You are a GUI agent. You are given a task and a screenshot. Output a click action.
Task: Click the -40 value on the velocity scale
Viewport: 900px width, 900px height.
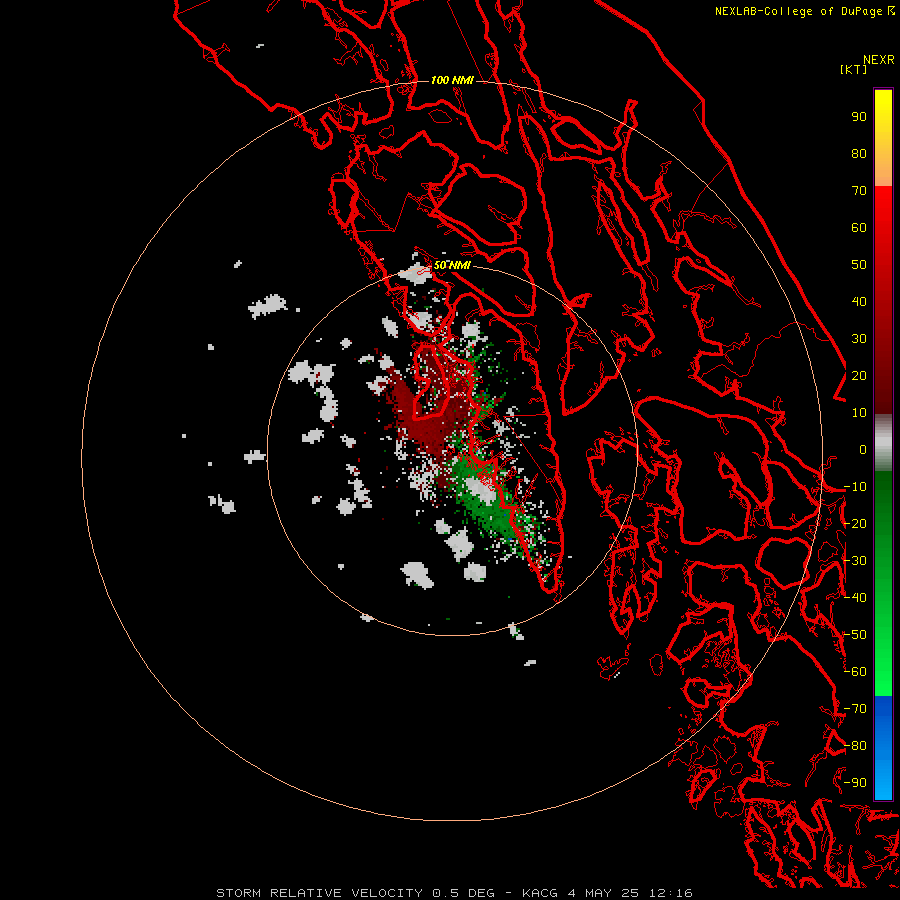(855, 598)
